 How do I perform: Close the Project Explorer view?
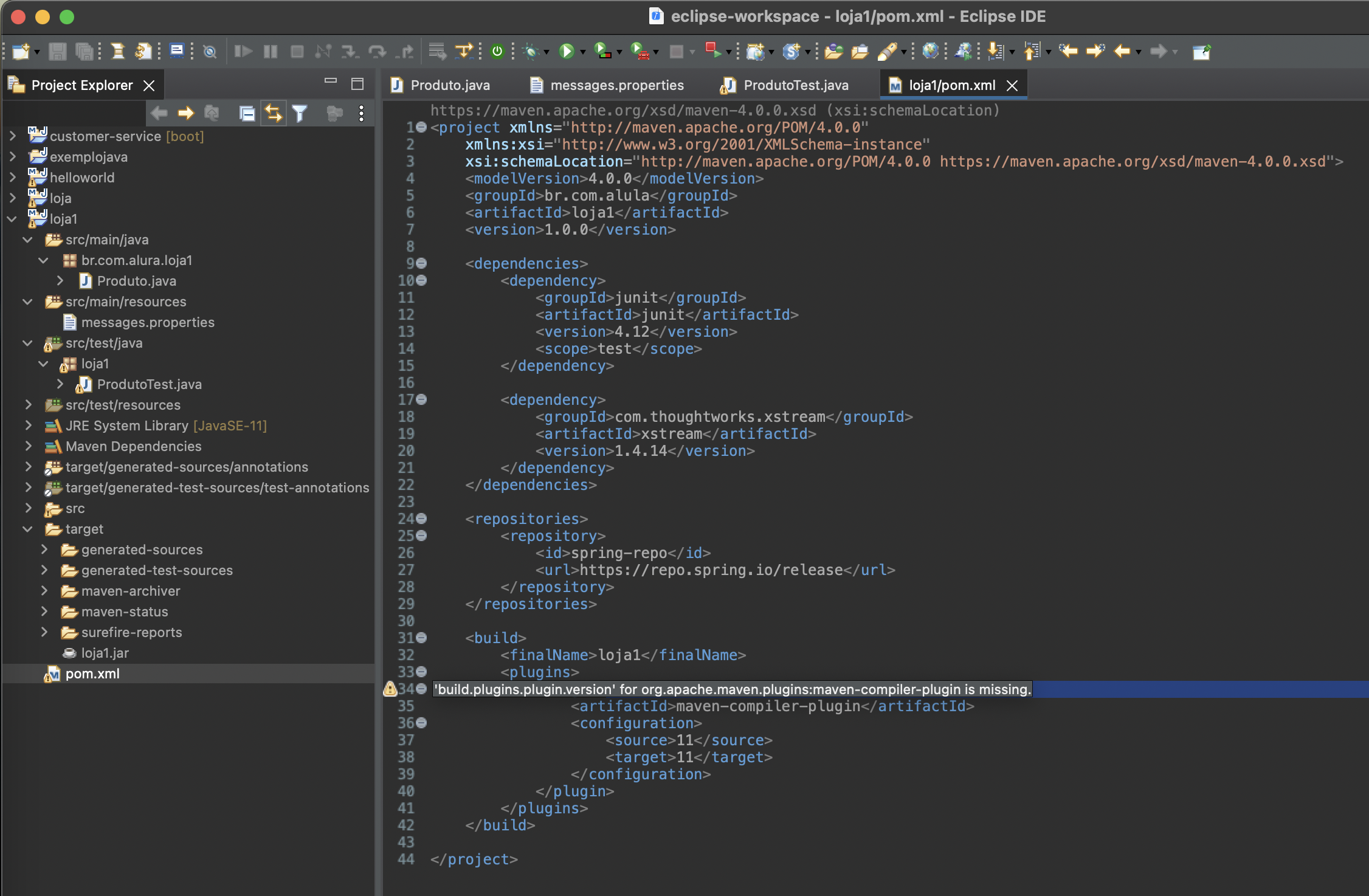click(x=149, y=86)
